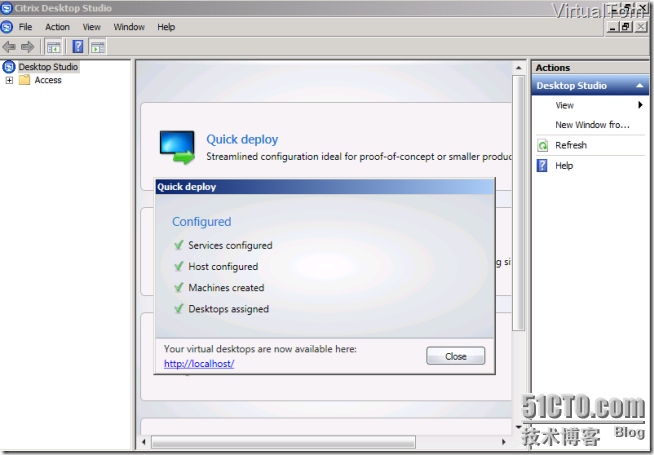Click the Back arrow toolbar icon

click(x=9, y=47)
